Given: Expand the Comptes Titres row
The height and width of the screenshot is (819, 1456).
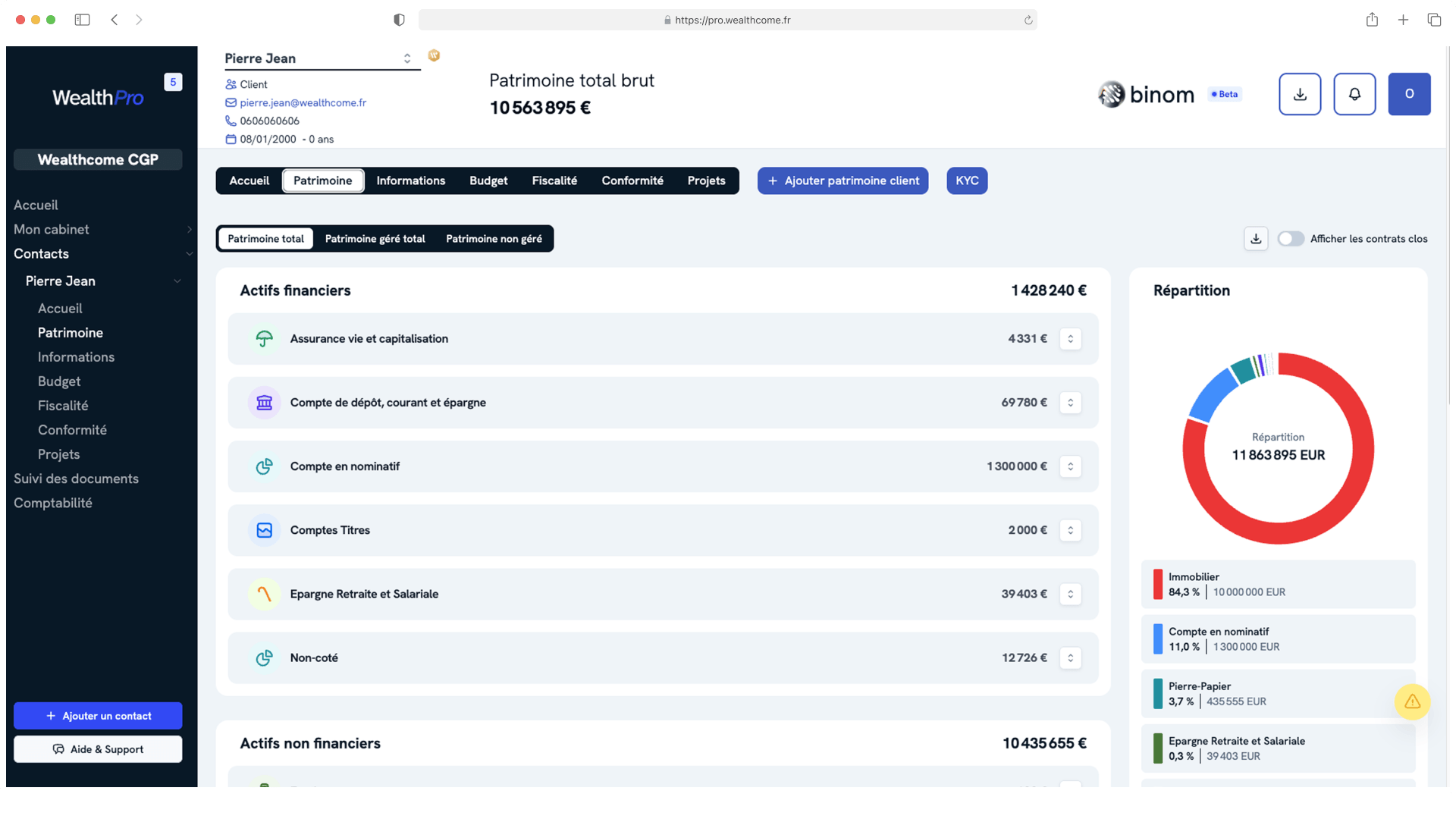Looking at the screenshot, I should click(x=1070, y=530).
